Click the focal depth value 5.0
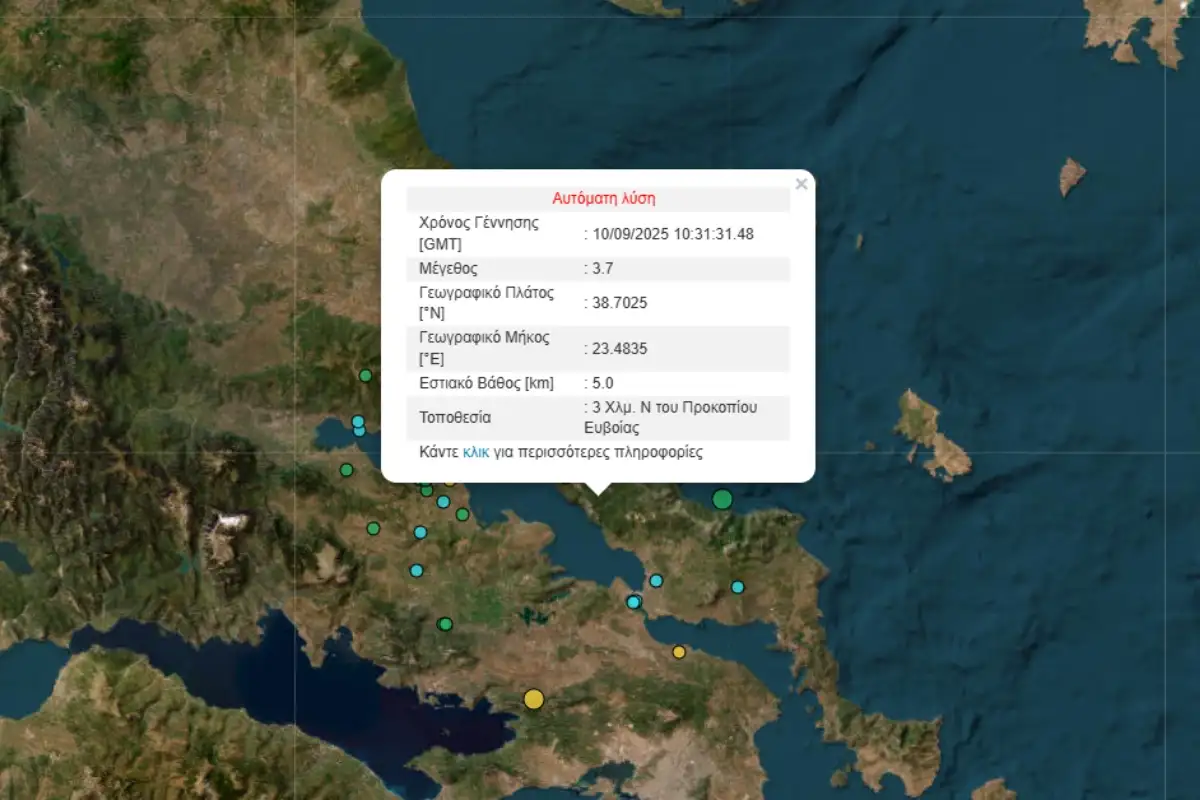This screenshot has height=800, width=1200. coord(603,383)
